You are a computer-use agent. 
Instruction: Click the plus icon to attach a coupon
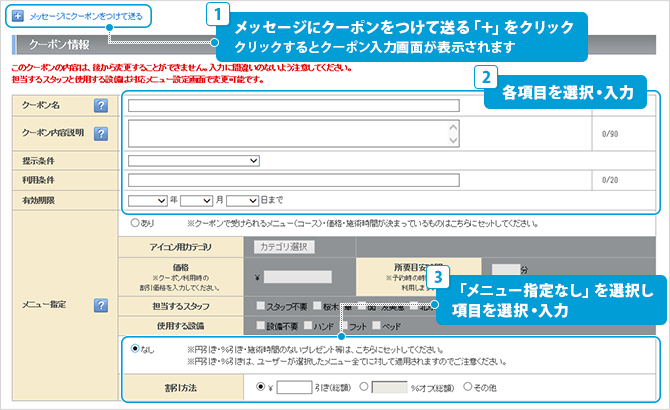19,17
